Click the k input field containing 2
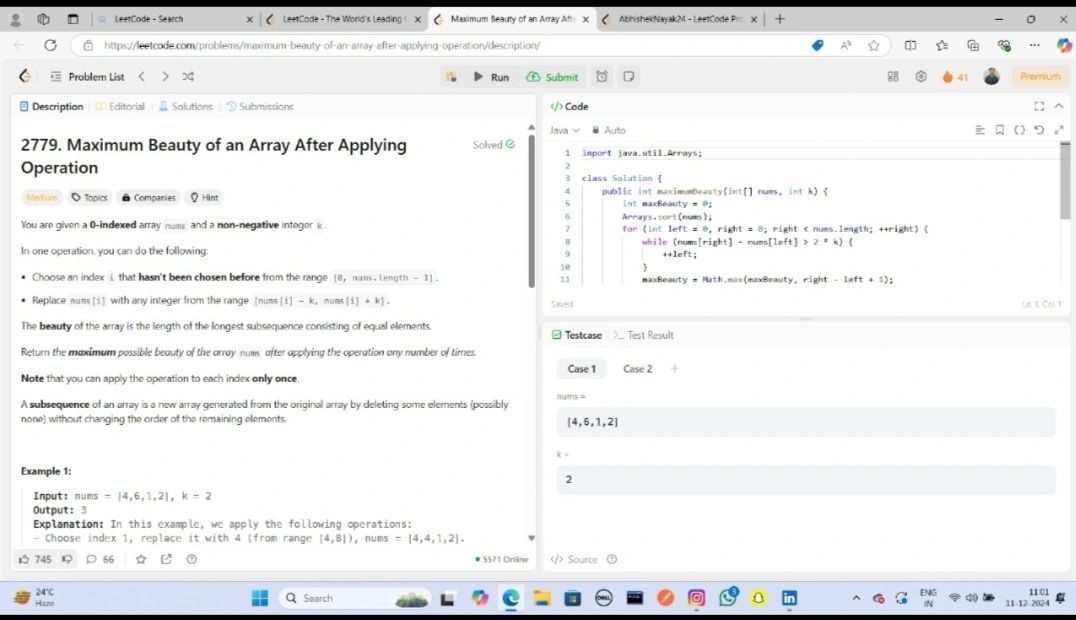The width and height of the screenshot is (1076, 620). (x=806, y=479)
